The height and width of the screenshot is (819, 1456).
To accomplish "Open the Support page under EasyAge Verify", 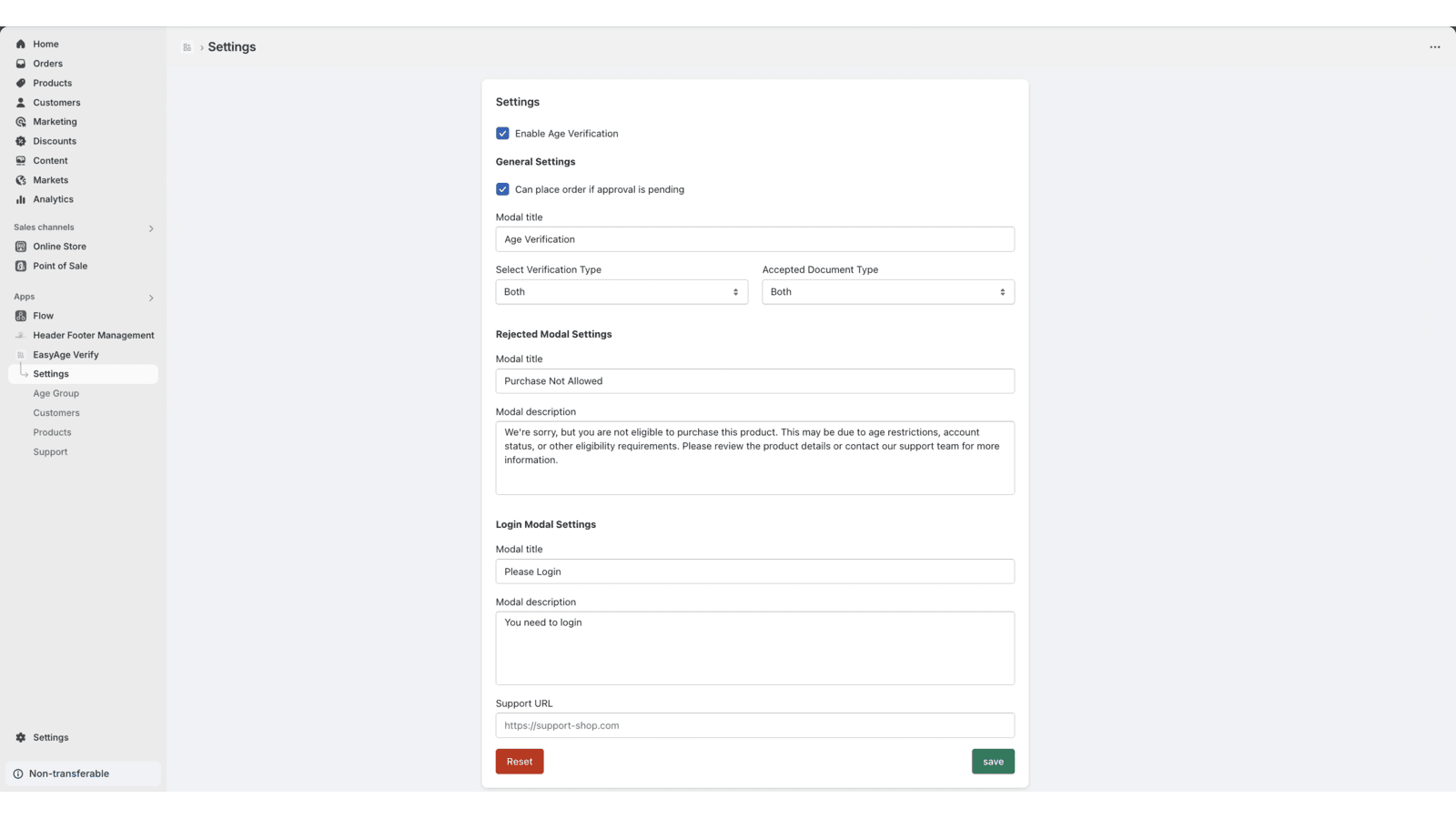I will (50, 451).
